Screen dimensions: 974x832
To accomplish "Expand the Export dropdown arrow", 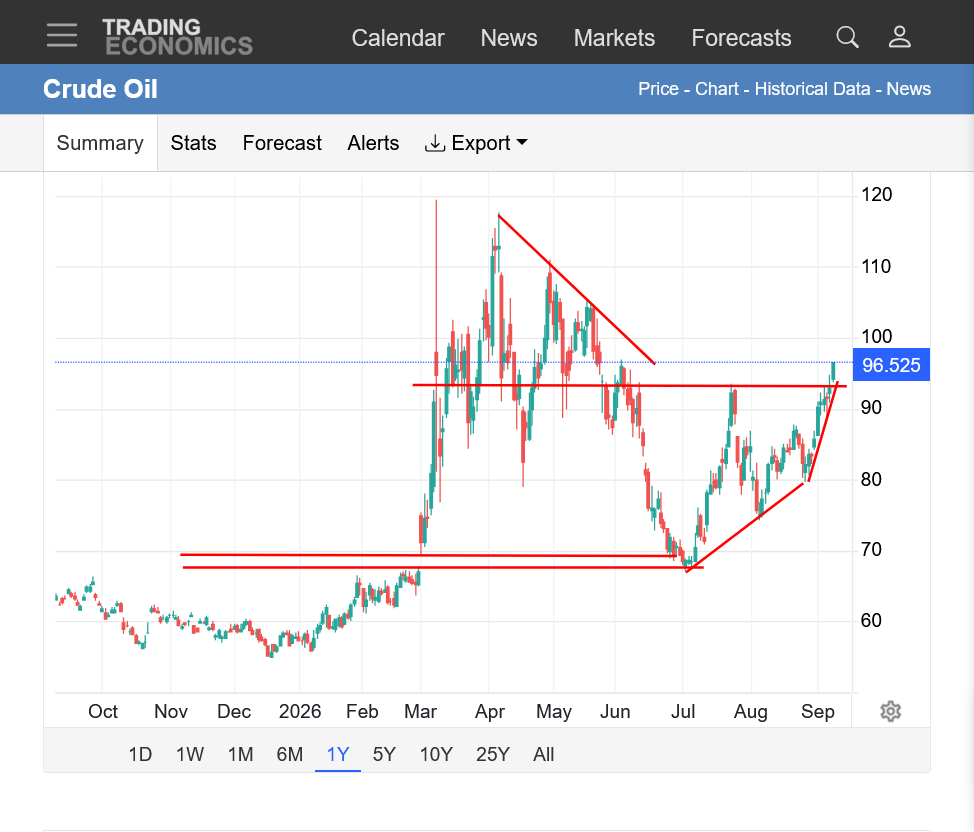I will click(x=522, y=142).
